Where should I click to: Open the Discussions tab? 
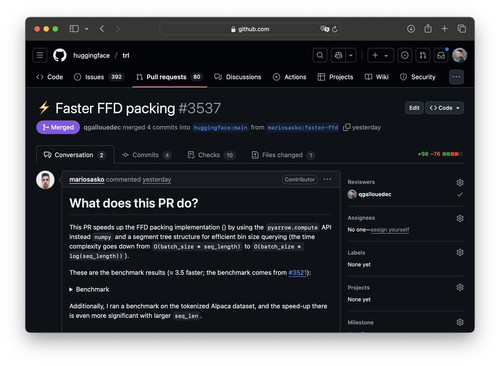click(238, 77)
